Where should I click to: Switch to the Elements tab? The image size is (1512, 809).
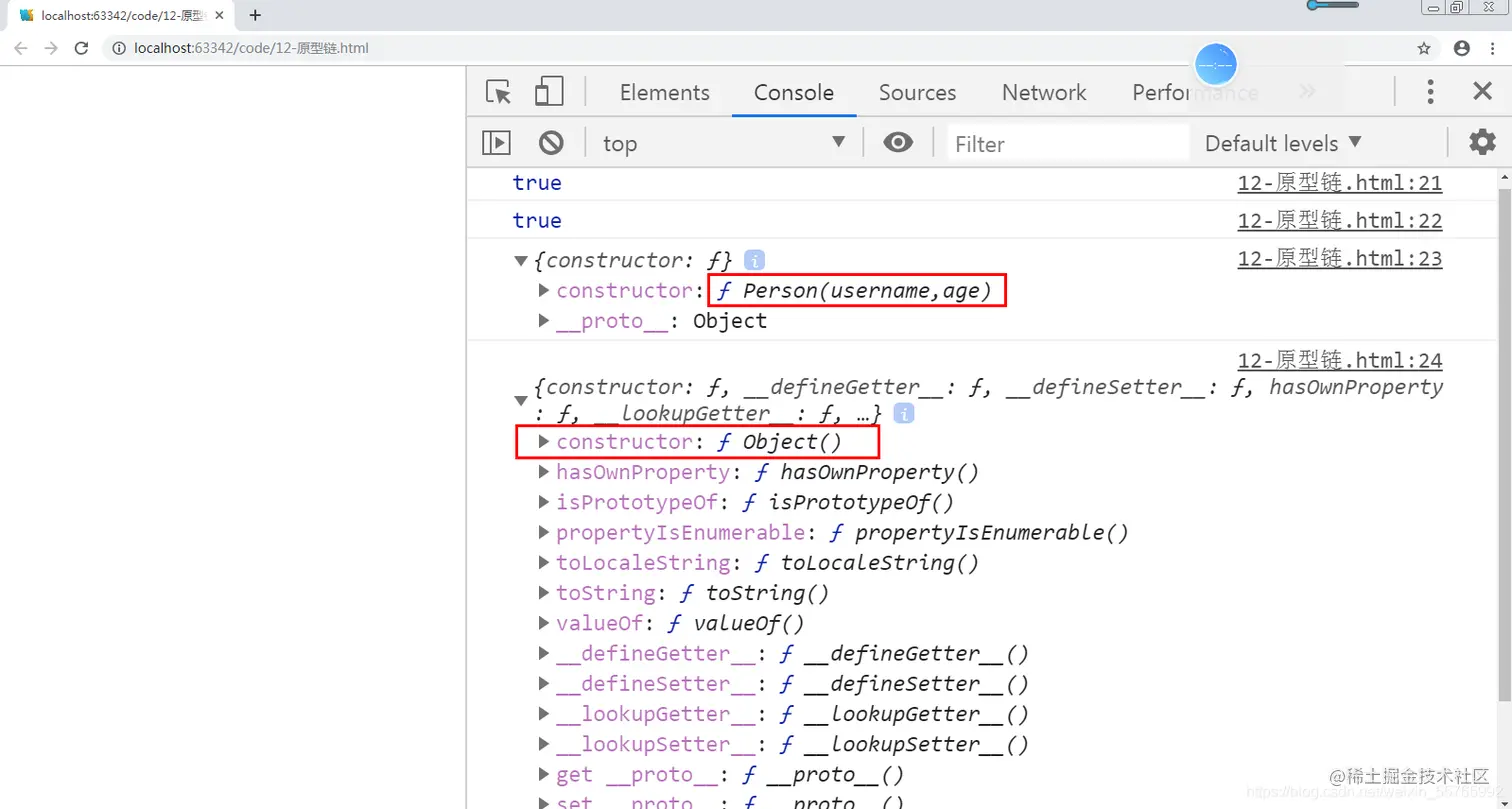point(664,92)
